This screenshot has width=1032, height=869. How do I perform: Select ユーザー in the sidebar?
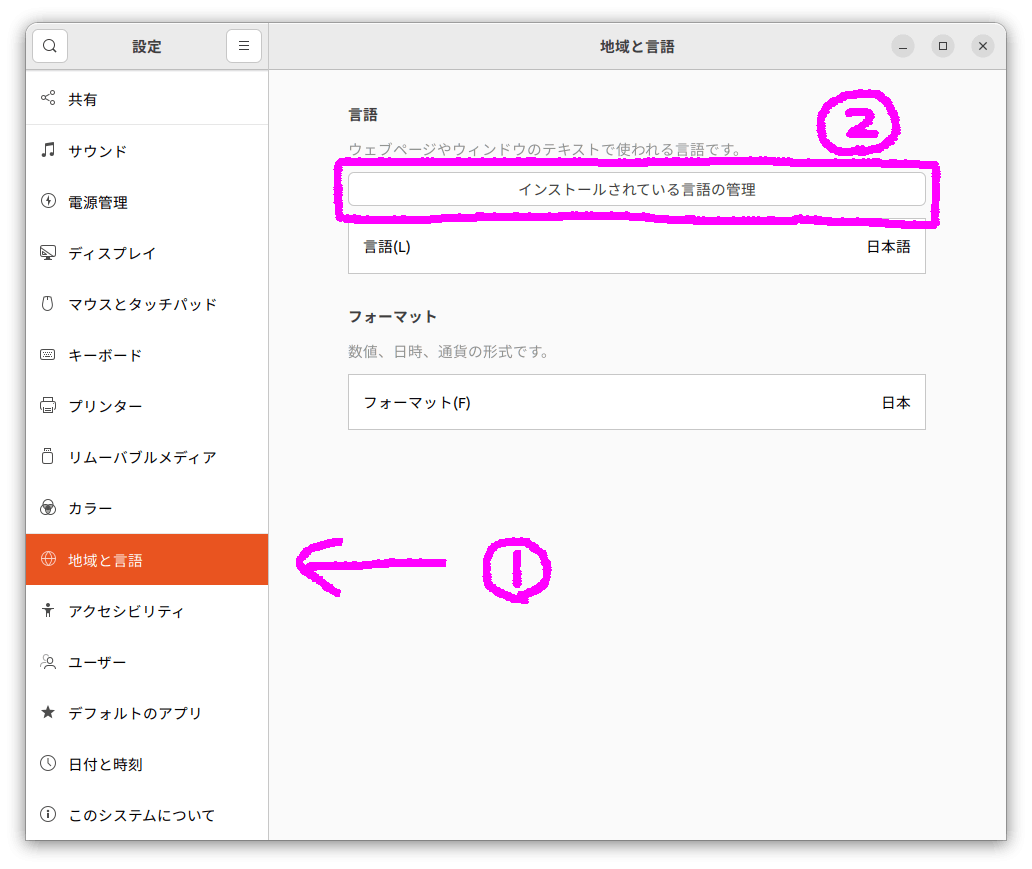pos(147,662)
